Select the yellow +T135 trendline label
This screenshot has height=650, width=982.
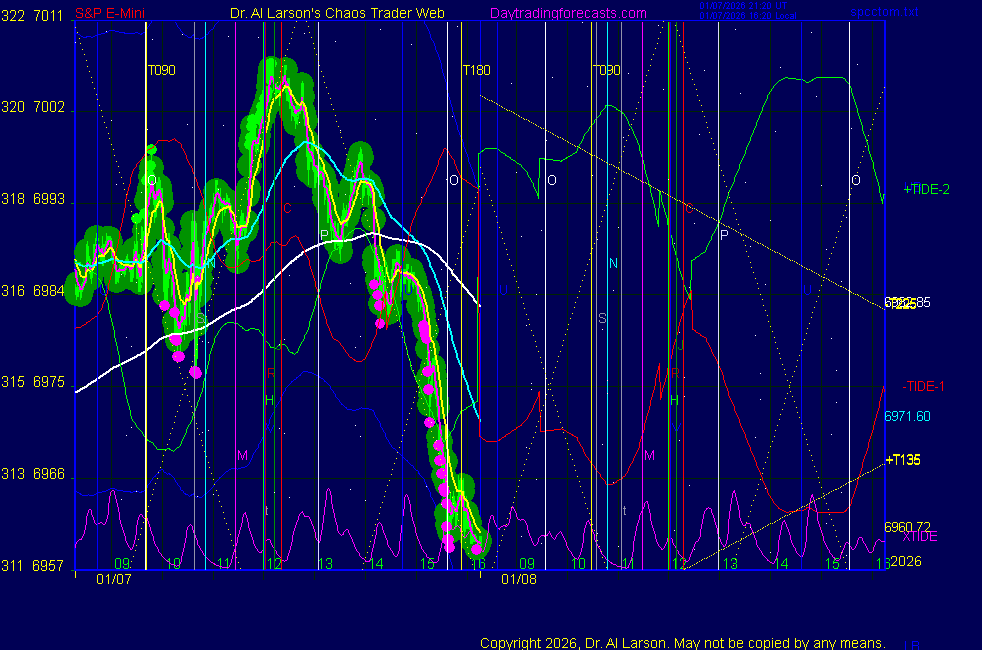(902, 460)
